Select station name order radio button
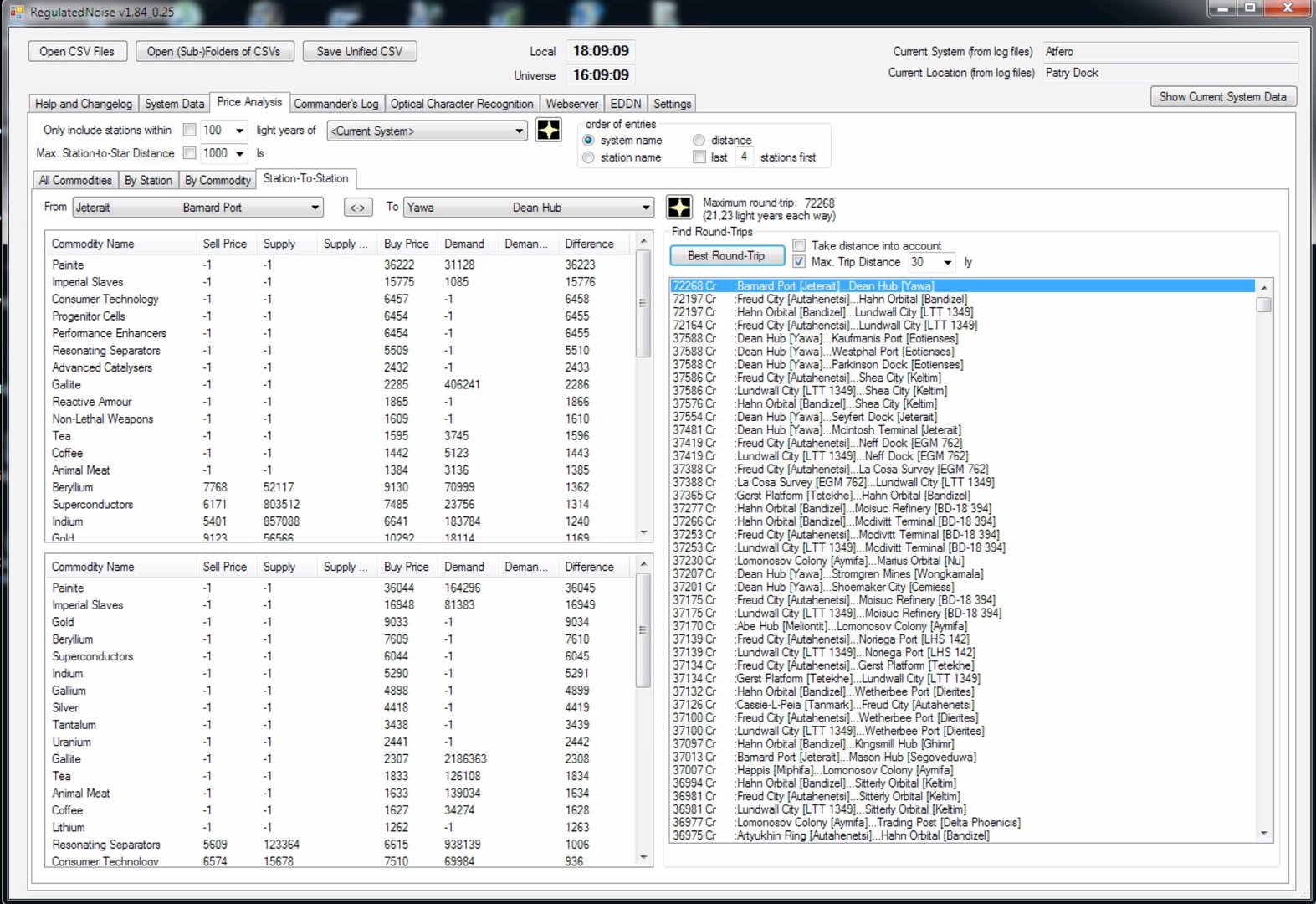1316x904 pixels. point(588,157)
